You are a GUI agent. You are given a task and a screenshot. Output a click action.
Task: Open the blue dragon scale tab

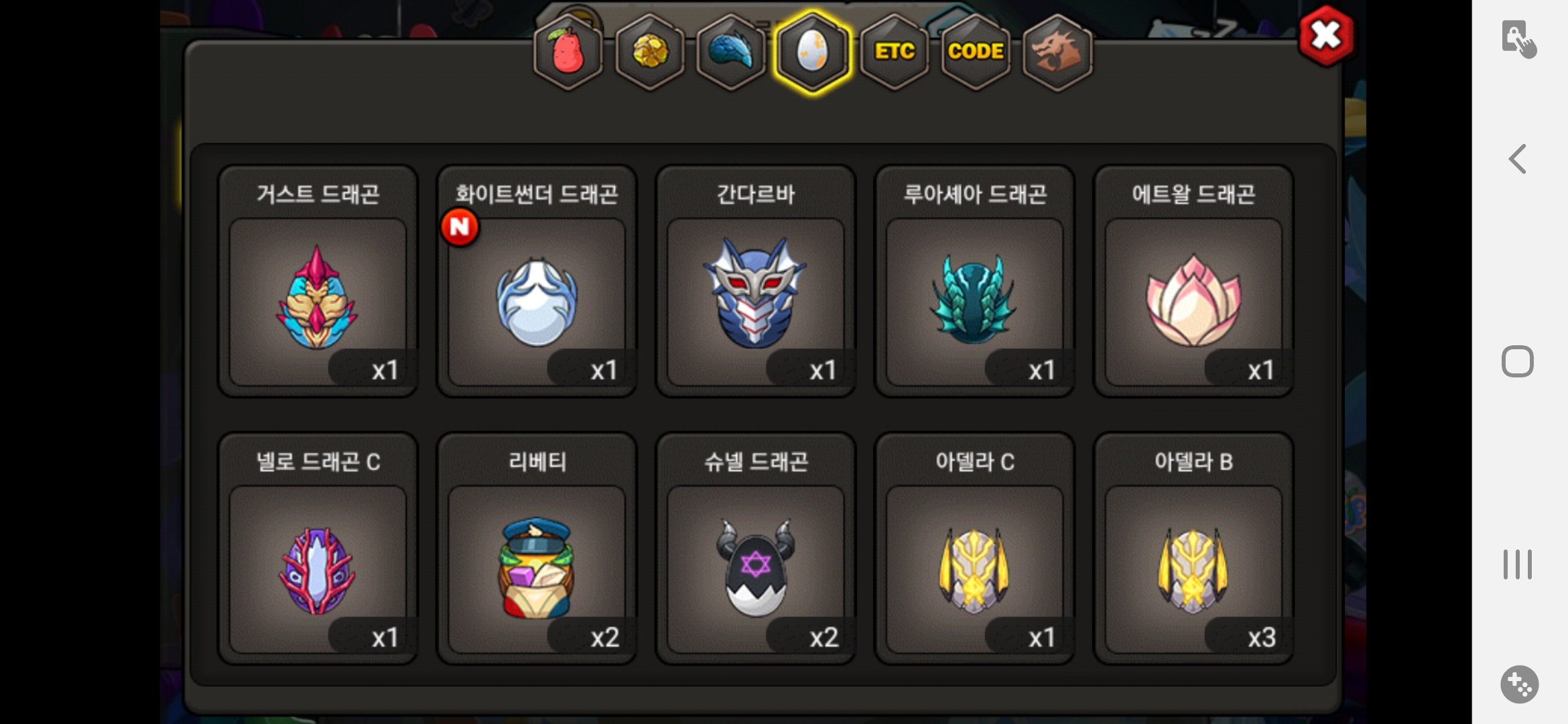tap(731, 52)
